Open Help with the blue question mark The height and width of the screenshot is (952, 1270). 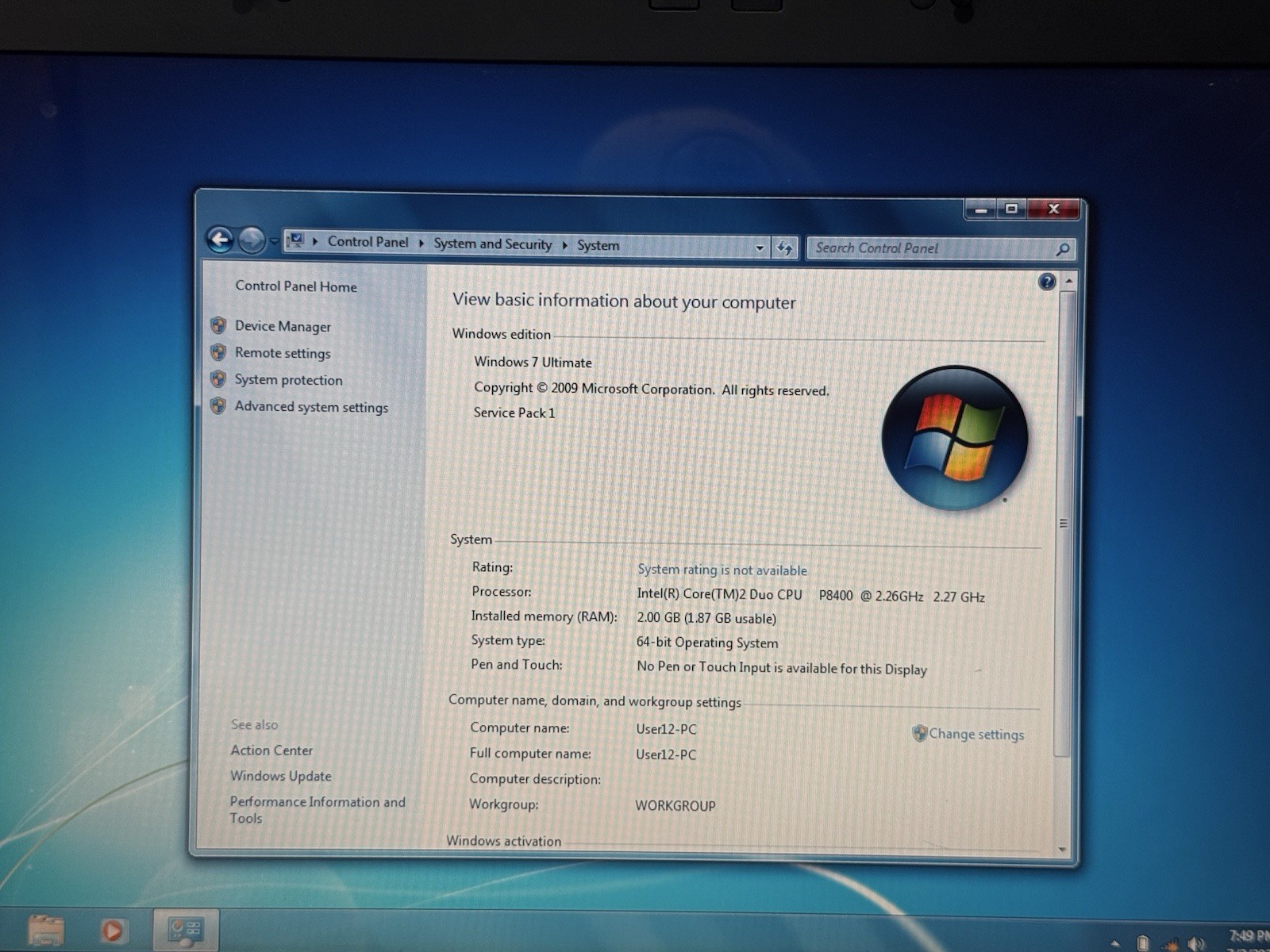point(1047,281)
